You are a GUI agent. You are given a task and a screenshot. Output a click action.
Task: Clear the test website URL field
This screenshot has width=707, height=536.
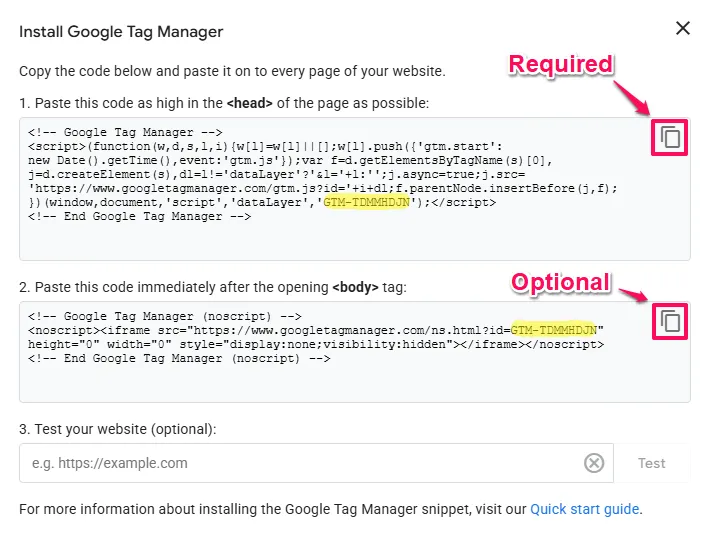(594, 463)
